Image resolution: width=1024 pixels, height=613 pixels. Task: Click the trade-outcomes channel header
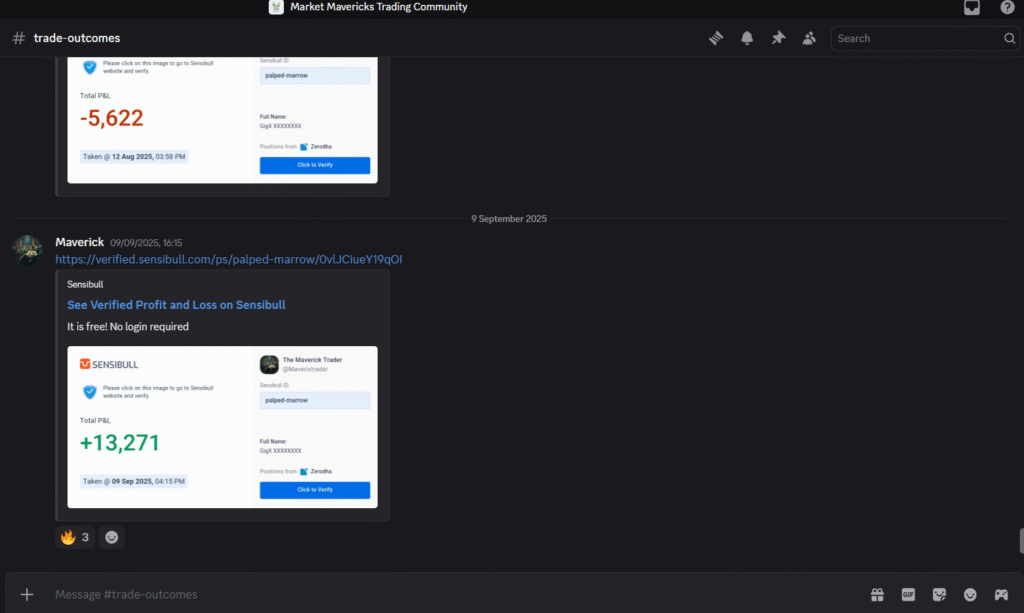tap(66, 37)
